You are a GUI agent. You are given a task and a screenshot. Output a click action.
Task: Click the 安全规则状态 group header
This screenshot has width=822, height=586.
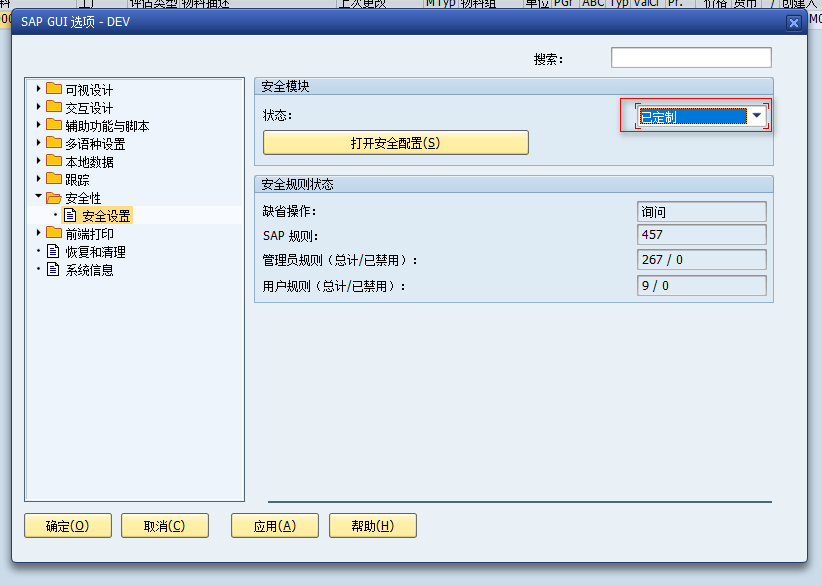click(x=514, y=184)
